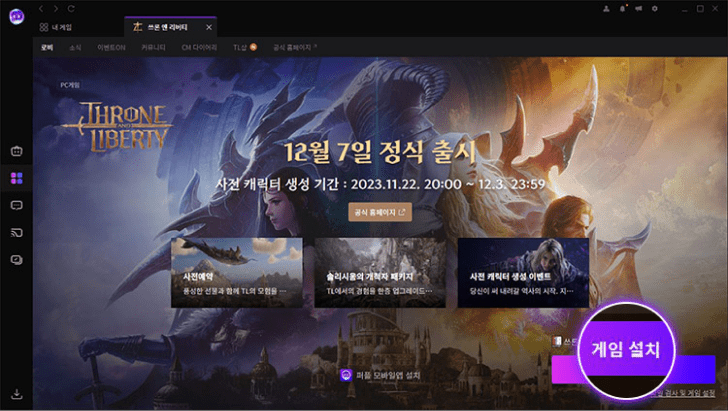Click the purple 게임 설치 install button

click(x=634, y=370)
